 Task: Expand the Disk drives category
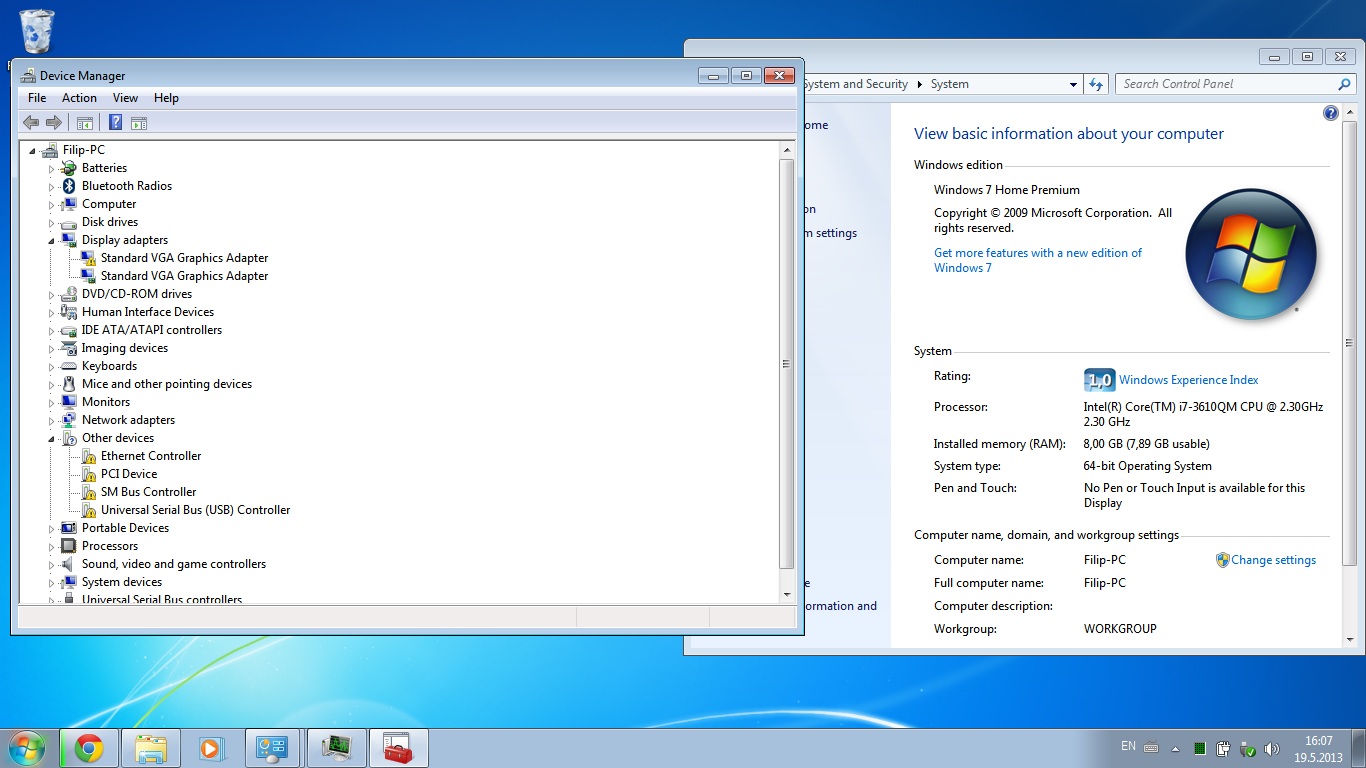pyautogui.click(x=52, y=222)
